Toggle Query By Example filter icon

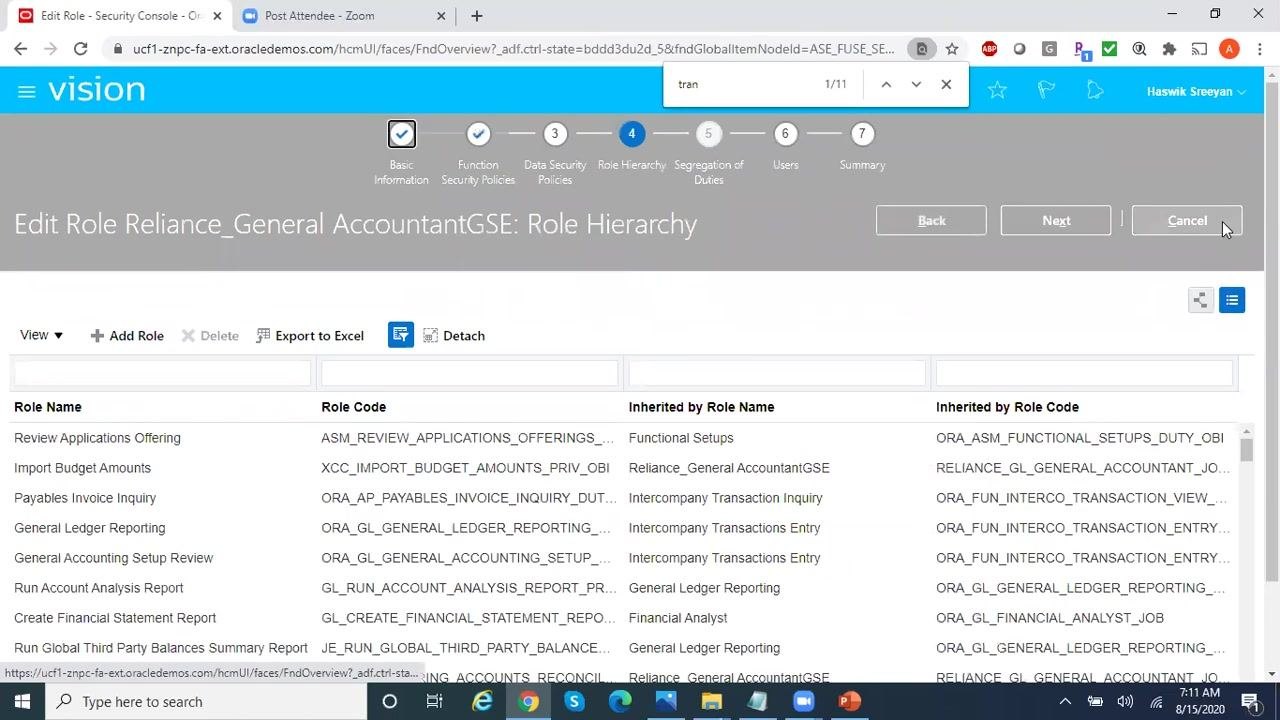coord(401,335)
